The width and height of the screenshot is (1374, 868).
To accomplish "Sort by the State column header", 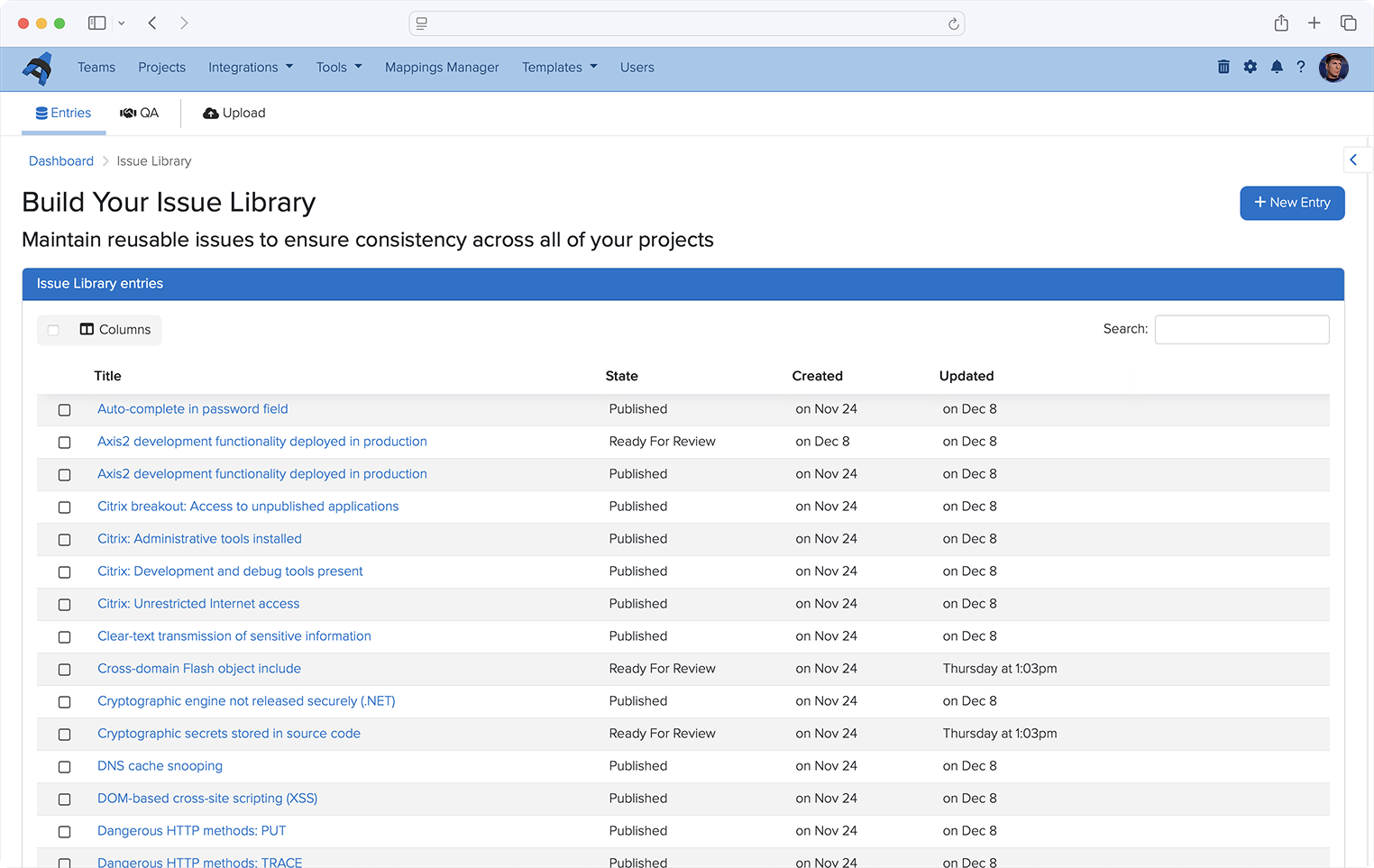I will (621, 377).
